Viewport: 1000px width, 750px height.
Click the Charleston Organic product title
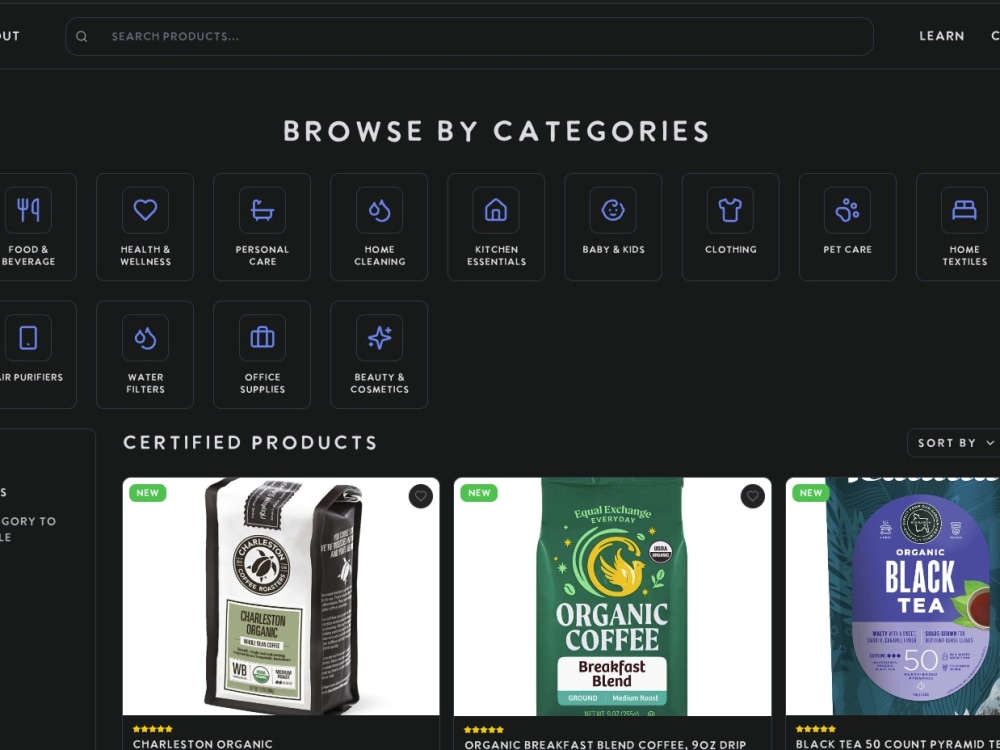(203, 744)
